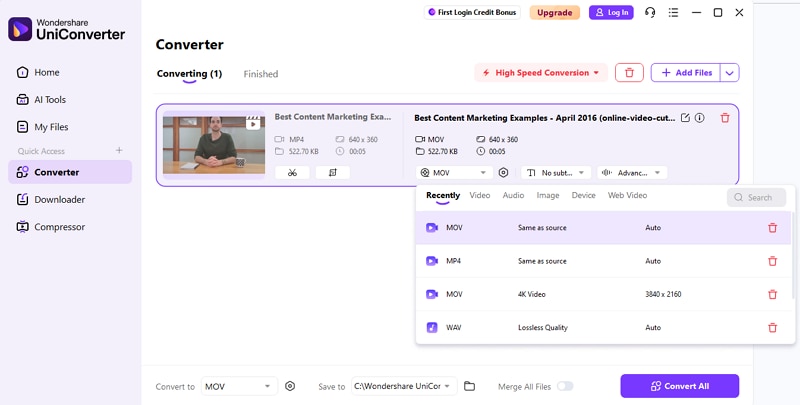The height and width of the screenshot is (405, 800).
Task: Claim the First Login Credit Bonus
Action: point(472,12)
